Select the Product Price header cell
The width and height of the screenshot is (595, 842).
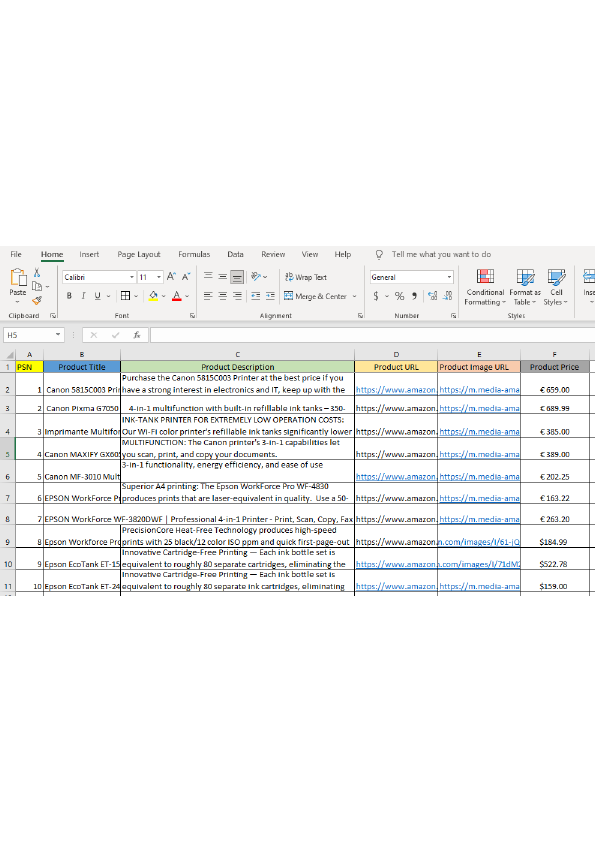554,367
